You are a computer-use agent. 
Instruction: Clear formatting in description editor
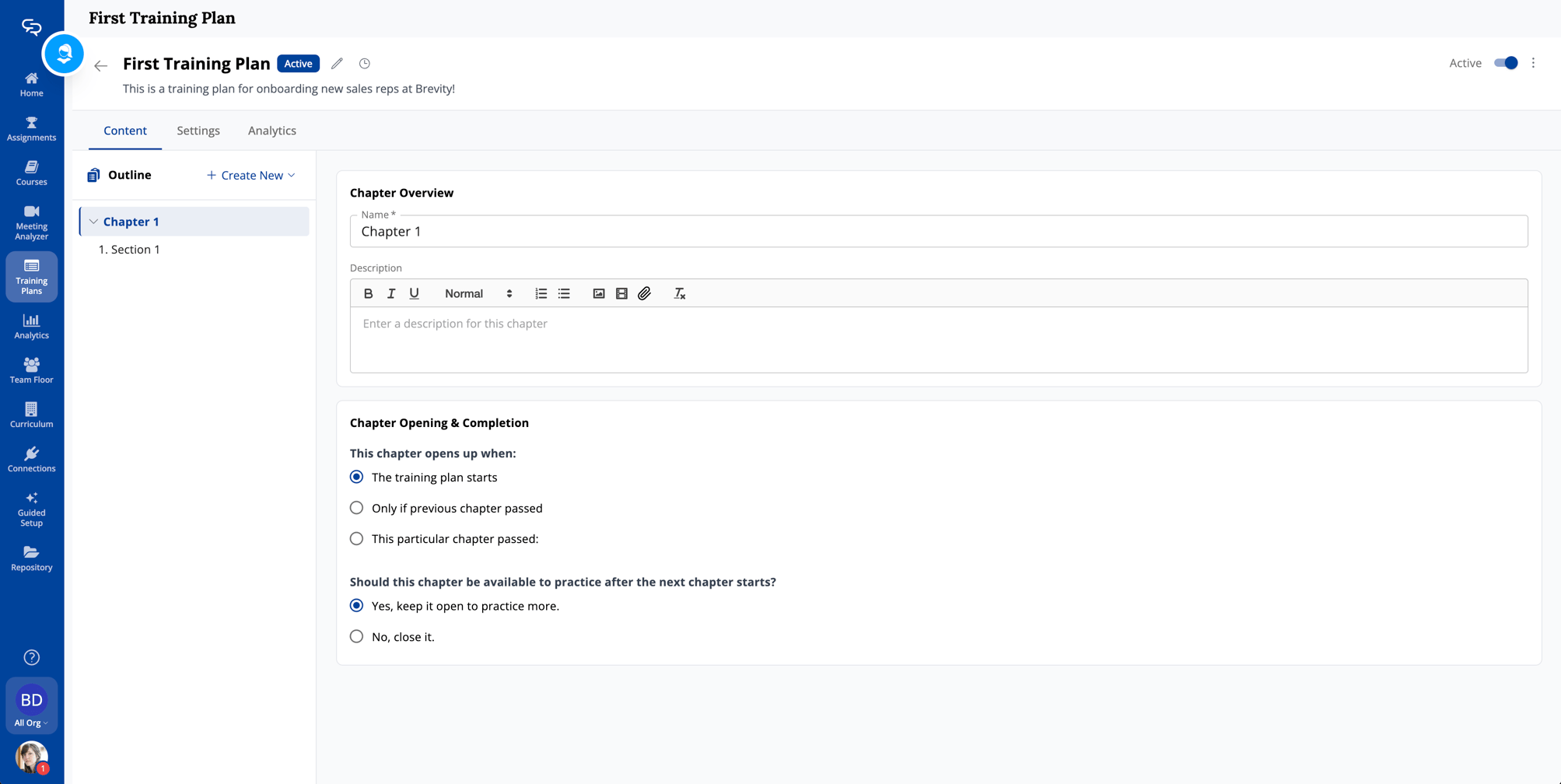pos(680,293)
